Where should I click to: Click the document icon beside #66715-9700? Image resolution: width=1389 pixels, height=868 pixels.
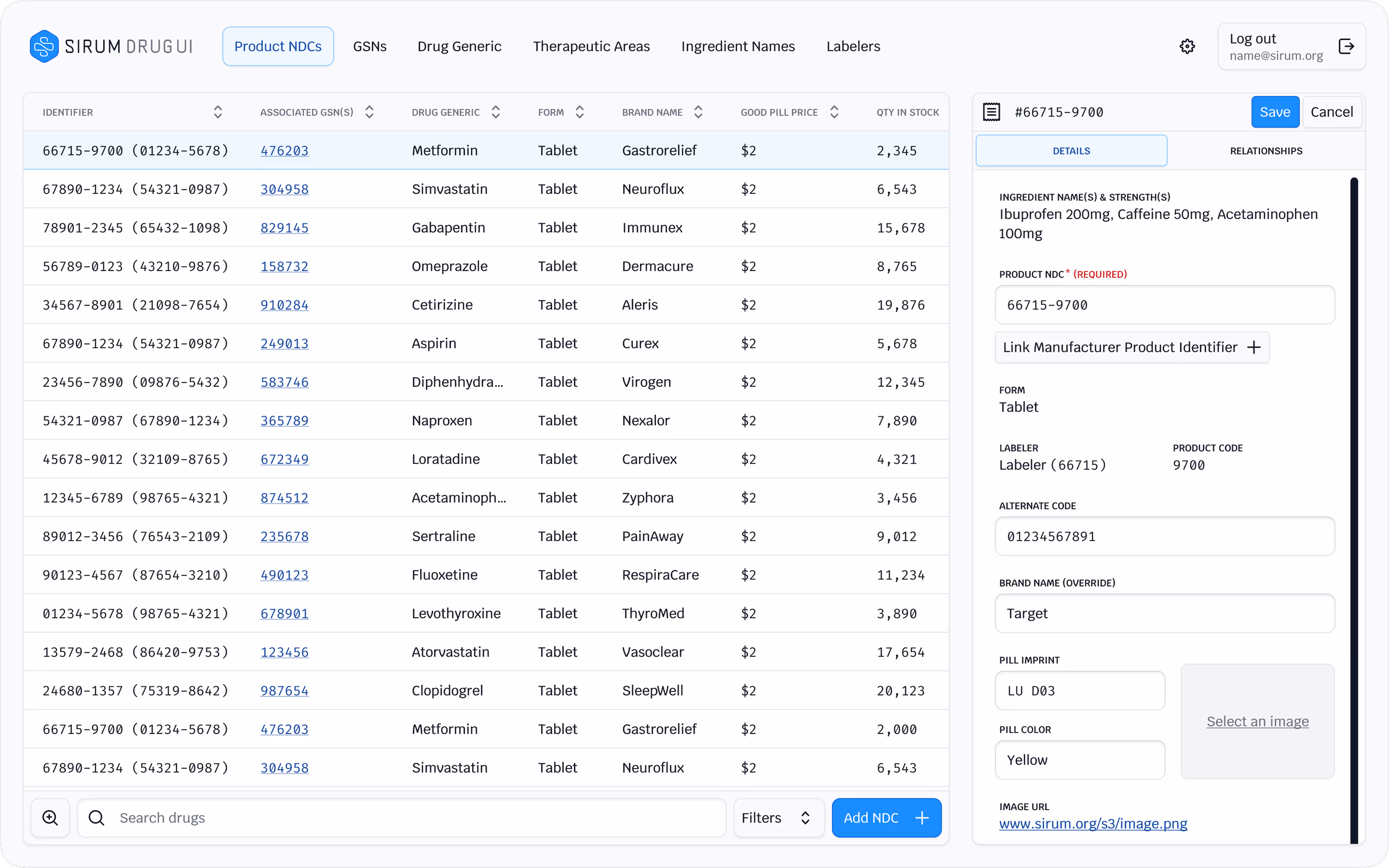point(991,112)
